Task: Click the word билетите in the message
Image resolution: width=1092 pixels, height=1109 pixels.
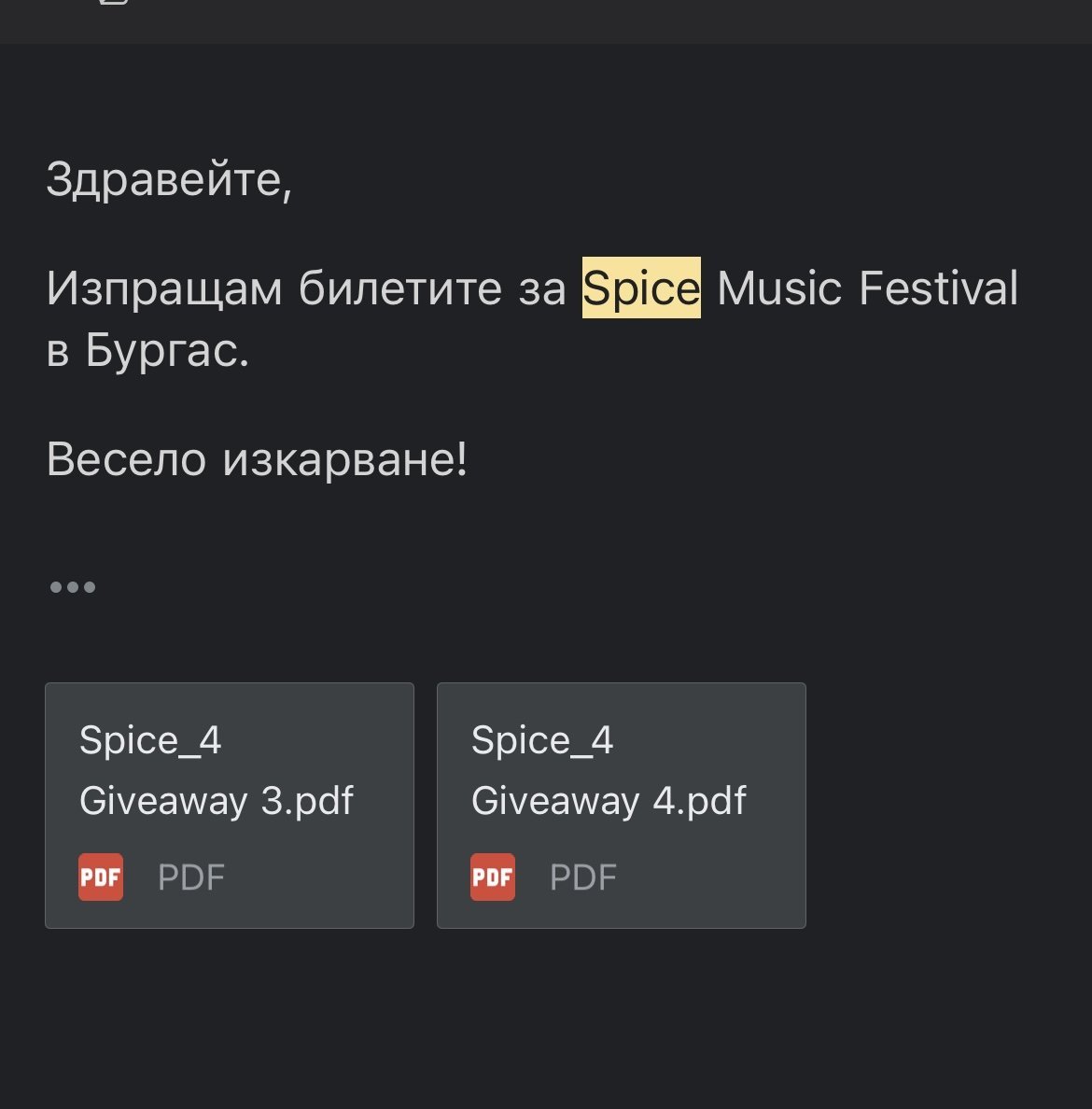Action: point(400,288)
